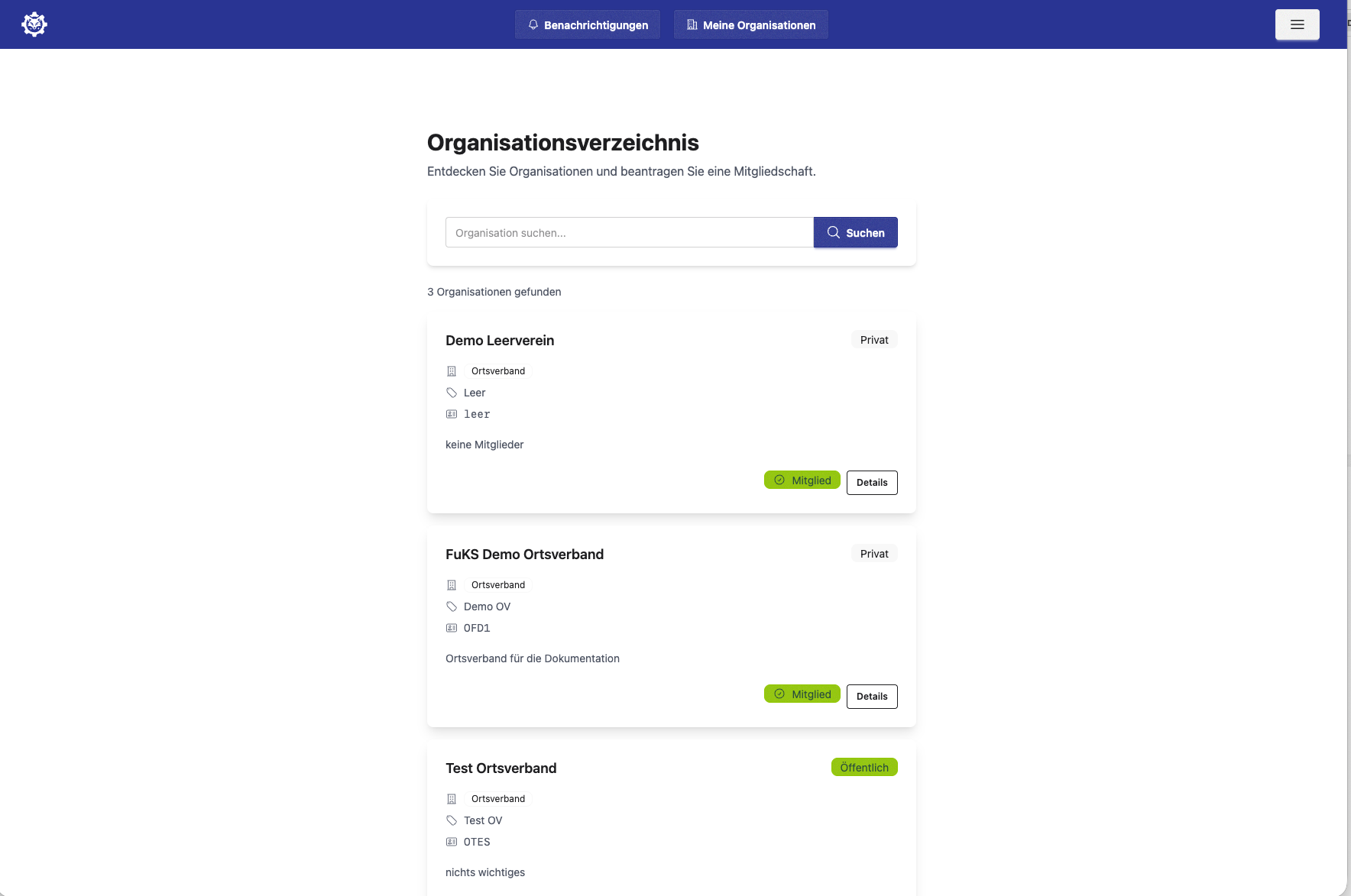Click the ID-card icon next to OTES
This screenshot has height=896, width=1351.
click(452, 841)
